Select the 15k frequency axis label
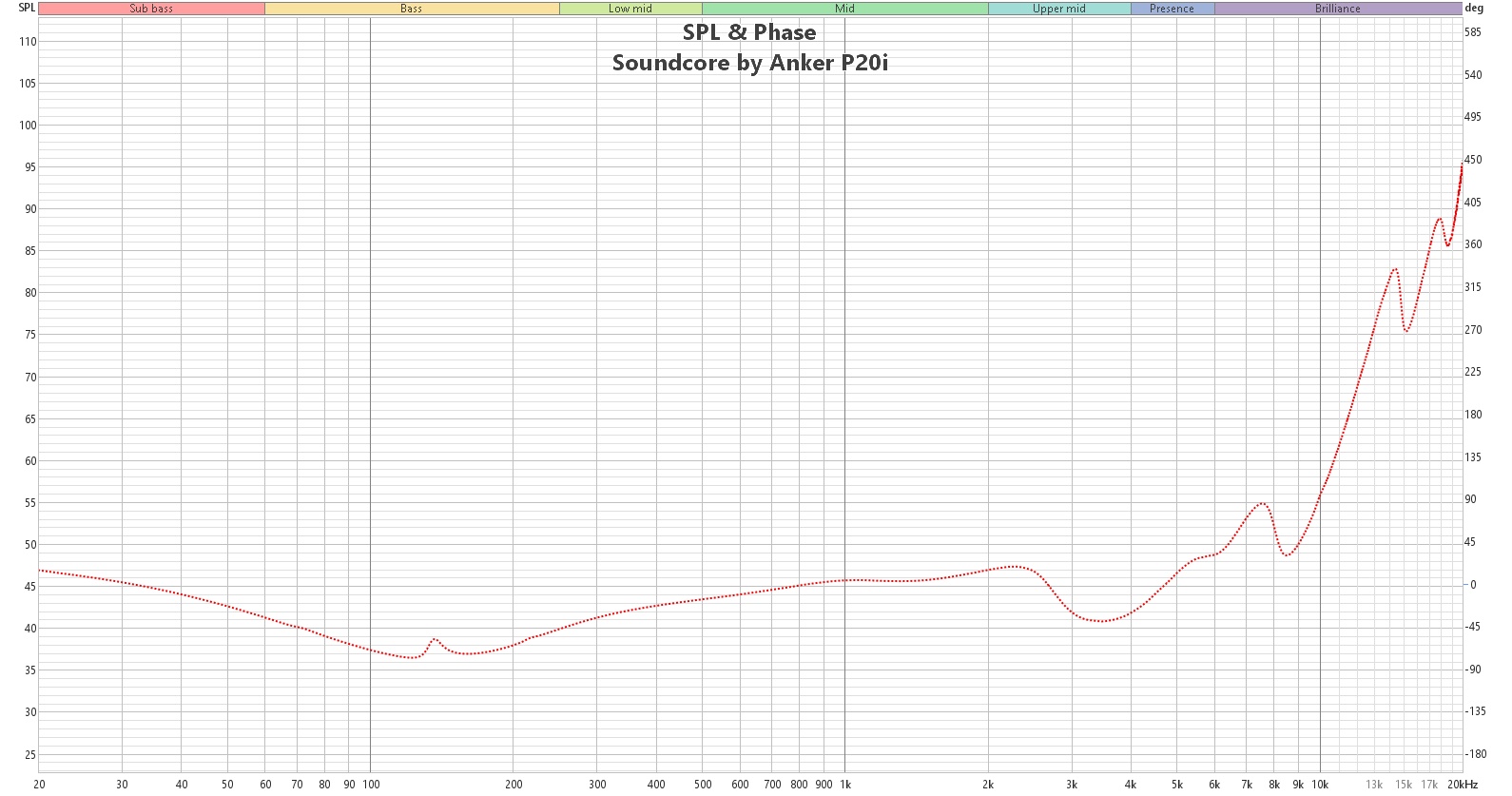 tap(1404, 785)
